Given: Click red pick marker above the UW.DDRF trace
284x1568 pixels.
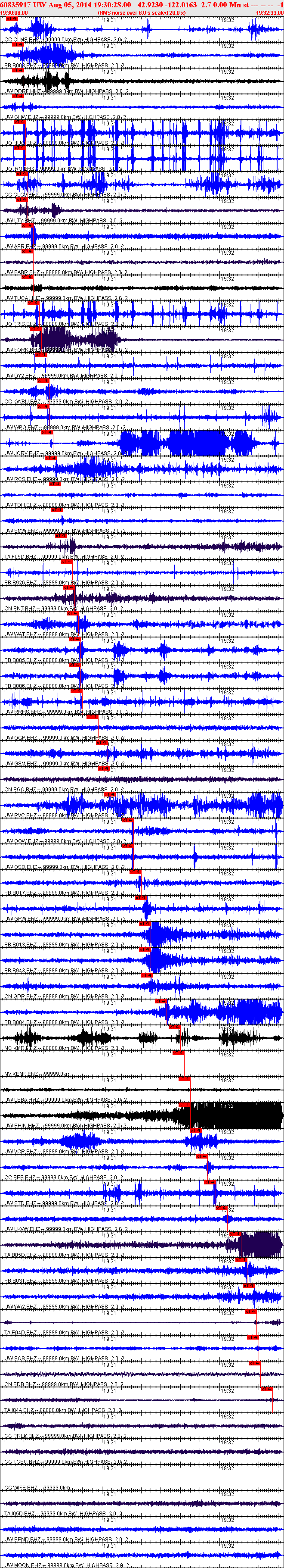Looking at the screenshot, I should (18, 70).
